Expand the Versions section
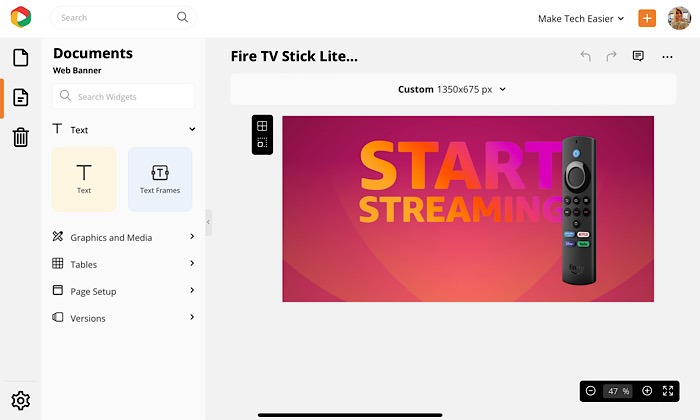This screenshot has width=700, height=420. tap(124, 318)
